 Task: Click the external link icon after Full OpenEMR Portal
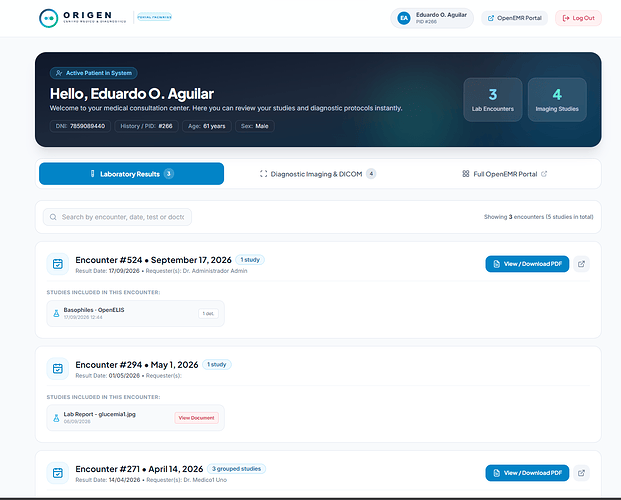pos(544,174)
